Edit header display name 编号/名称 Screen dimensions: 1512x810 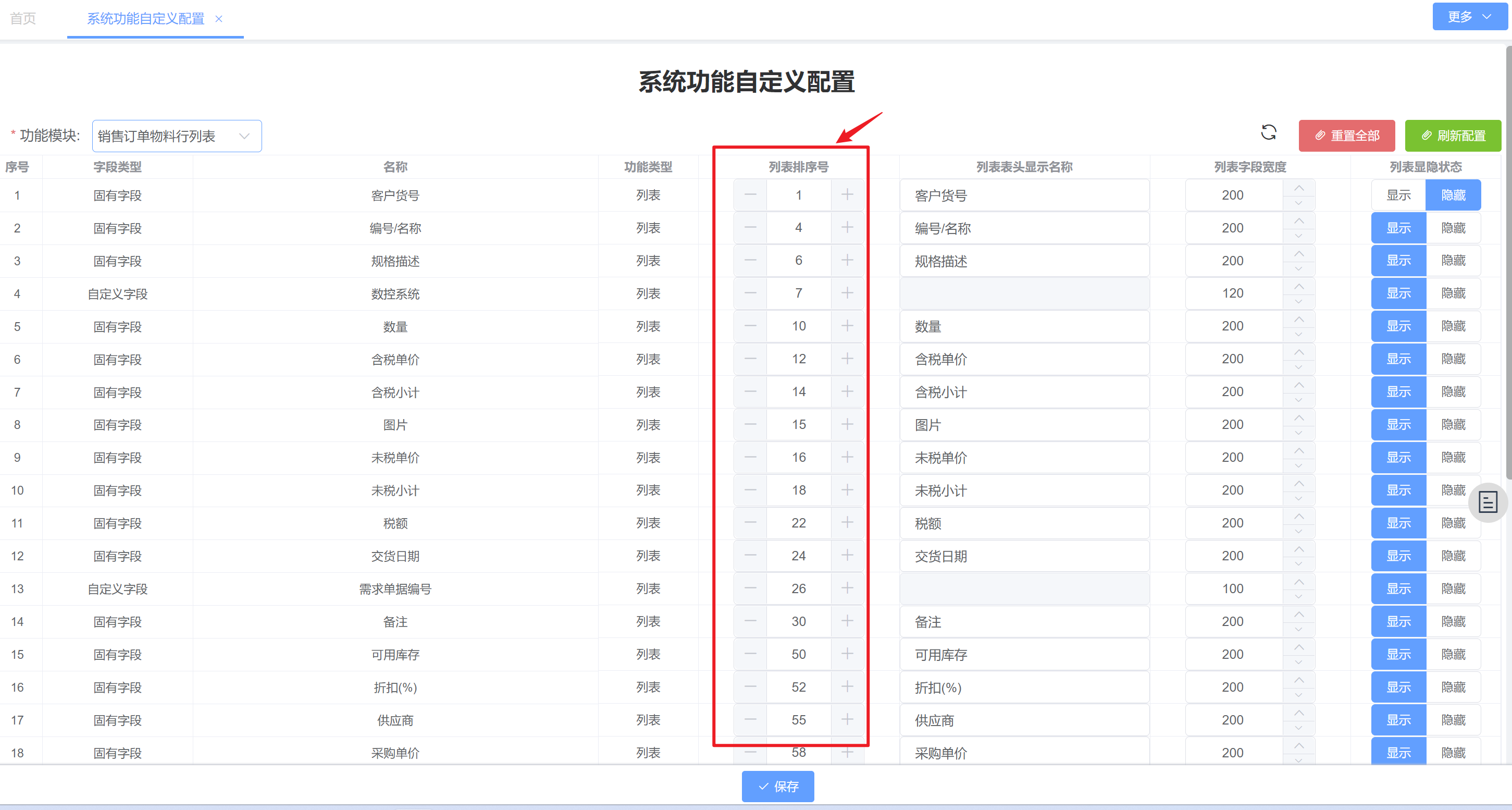1024,228
